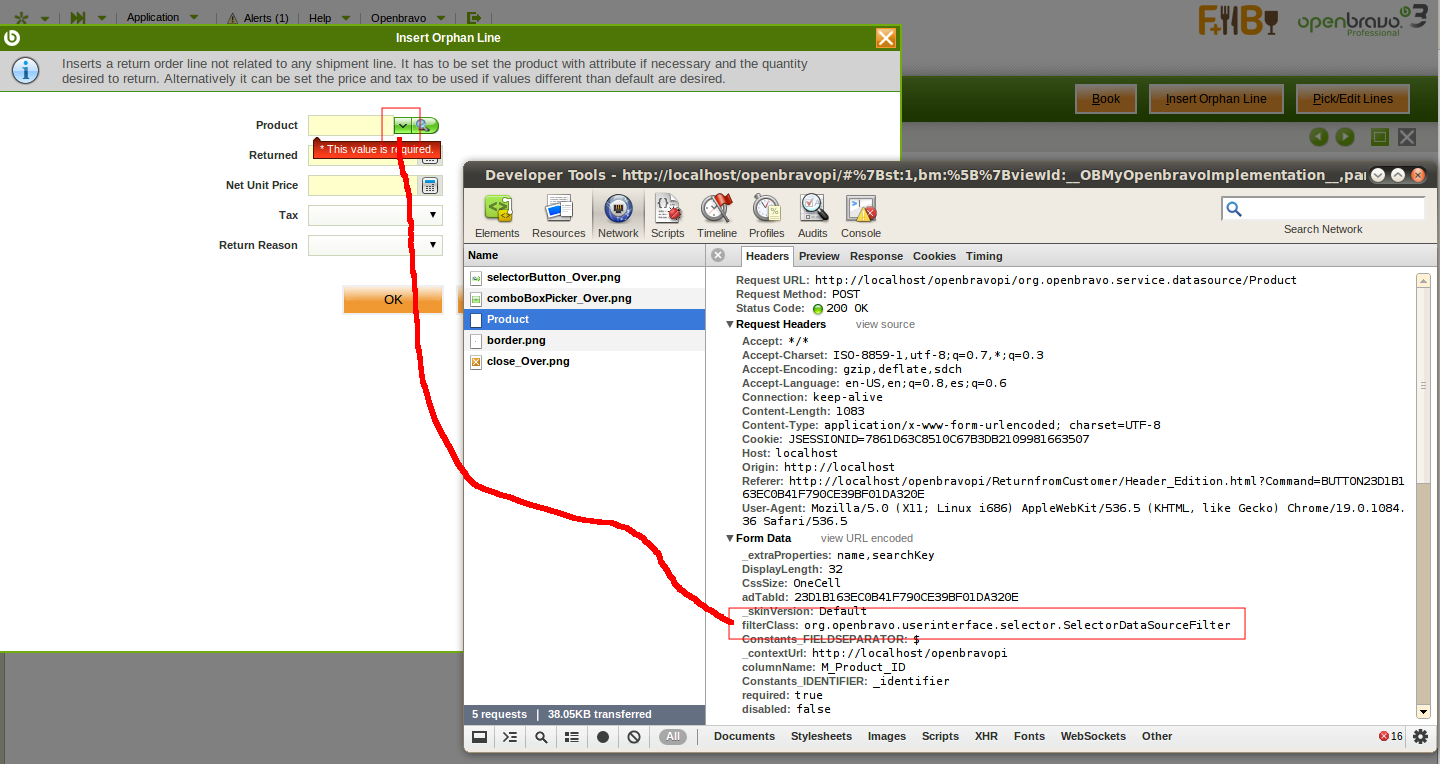Filter network by Documents
This screenshot has height=764, width=1440.
[x=744, y=737]
